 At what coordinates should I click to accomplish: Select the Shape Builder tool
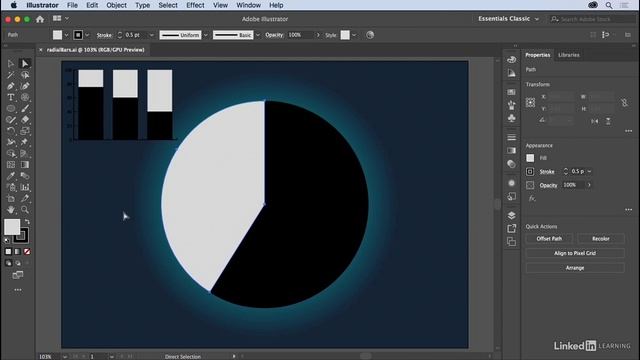[11, 153]
